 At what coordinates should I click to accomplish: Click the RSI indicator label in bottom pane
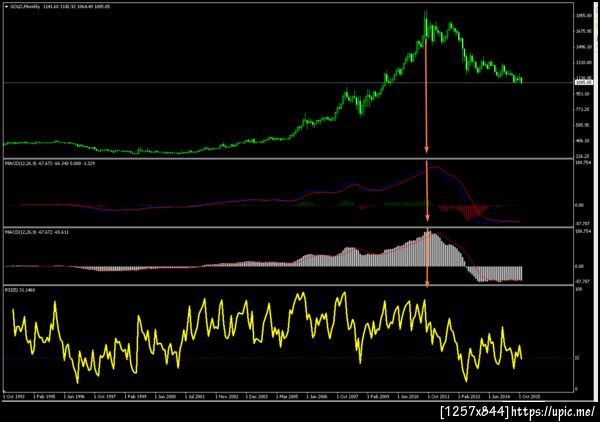pyautogui.click(x=20, y=290)
